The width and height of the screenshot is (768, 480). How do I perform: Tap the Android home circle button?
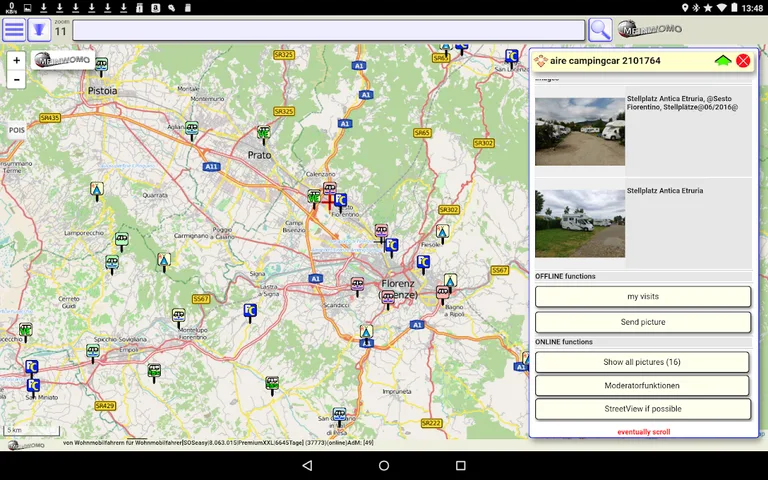384,465
